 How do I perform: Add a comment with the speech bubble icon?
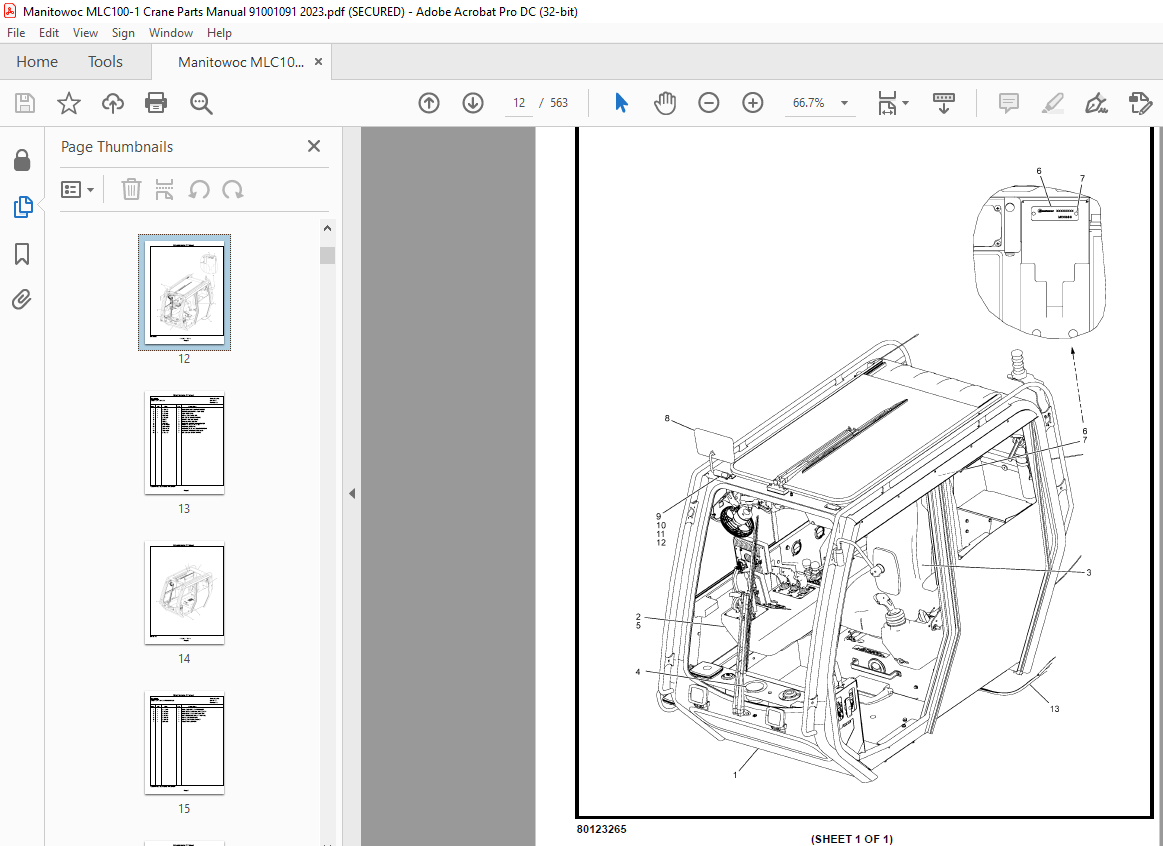1009,103
